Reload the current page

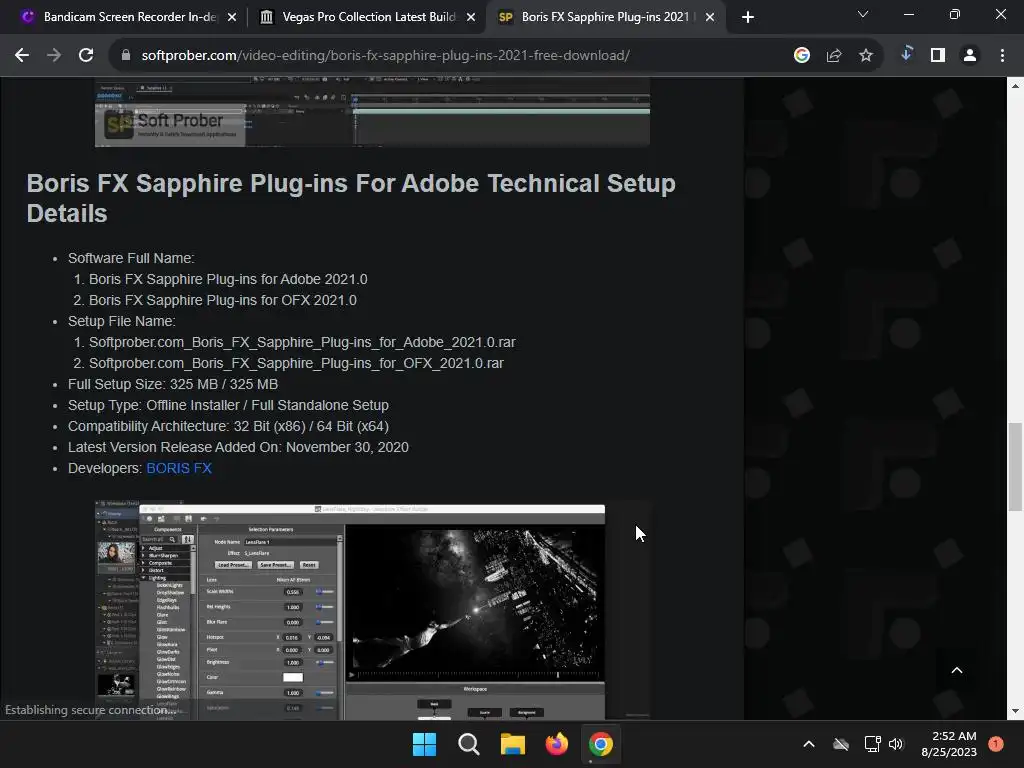86,56
